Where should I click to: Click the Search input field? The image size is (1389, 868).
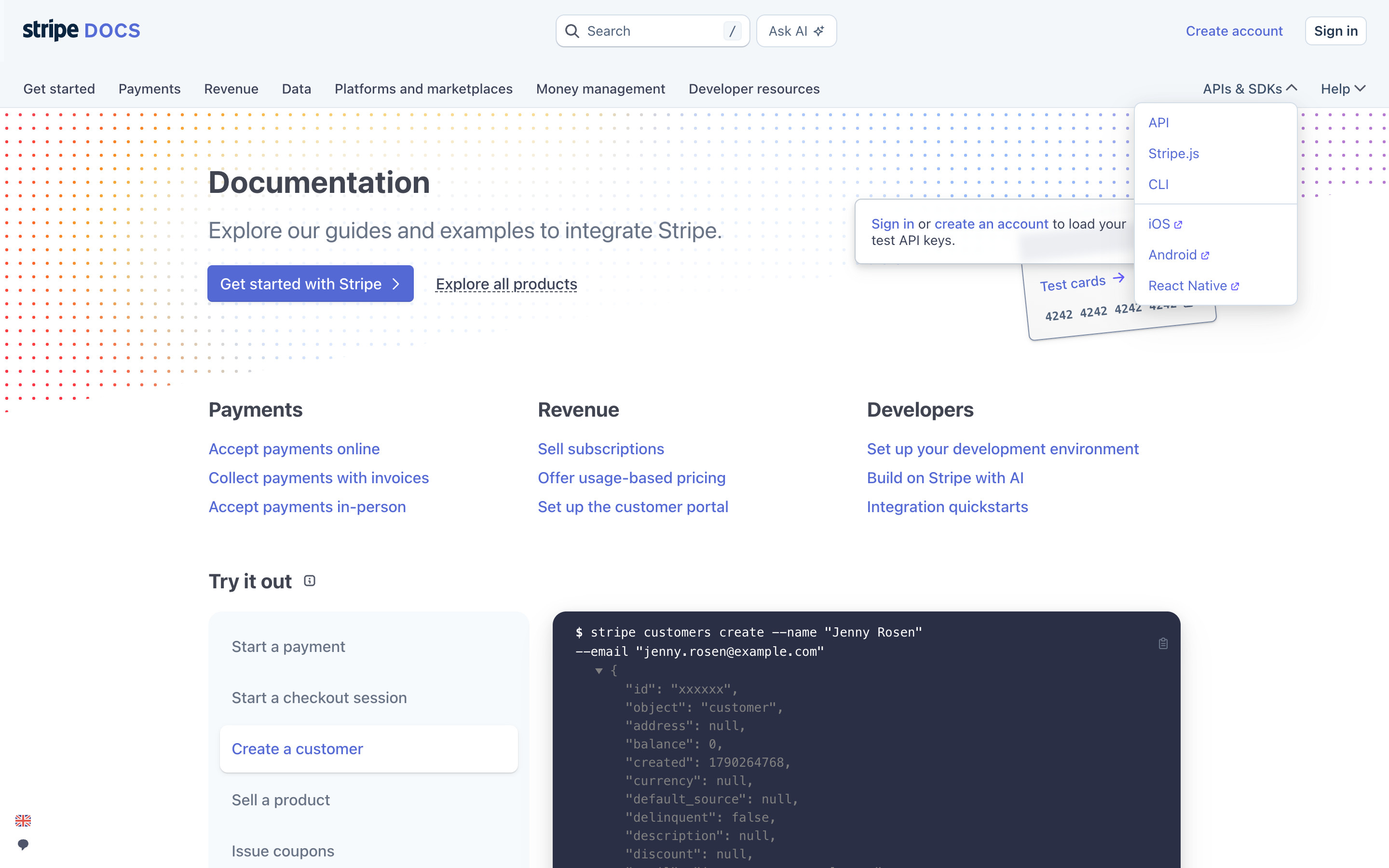(x=653, y=31)
